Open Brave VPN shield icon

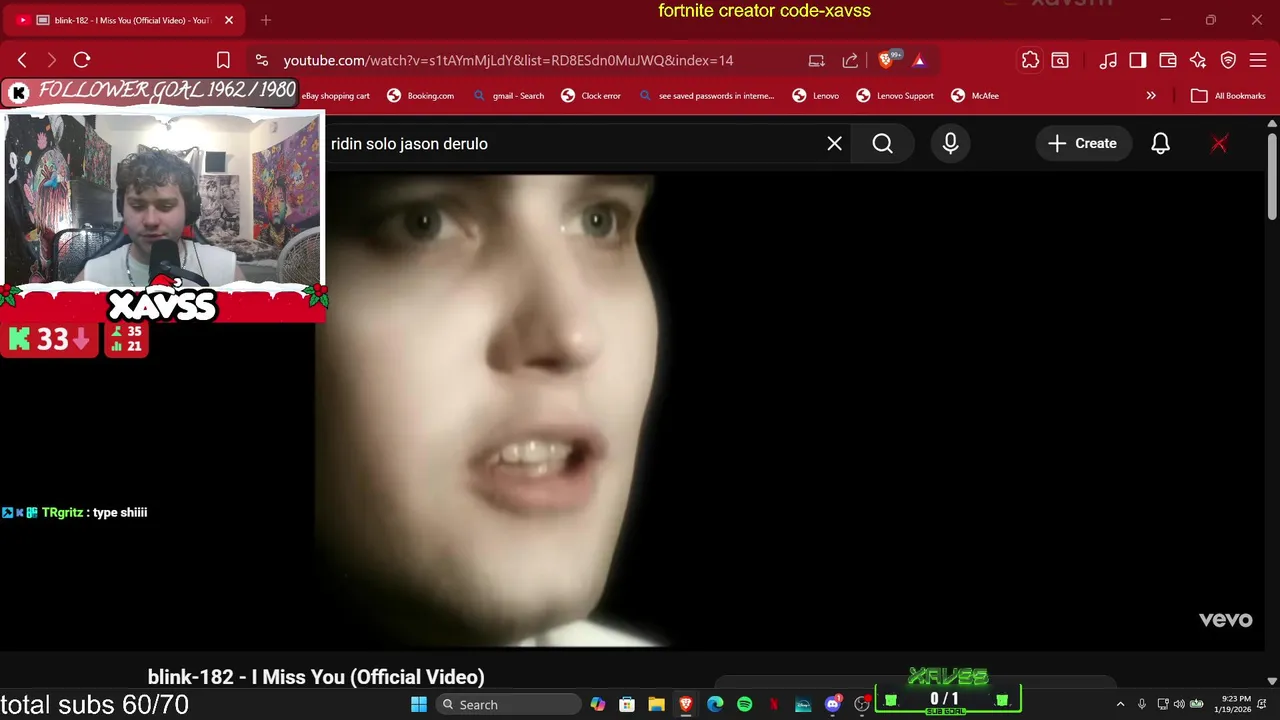click(x=1228, y=60)
